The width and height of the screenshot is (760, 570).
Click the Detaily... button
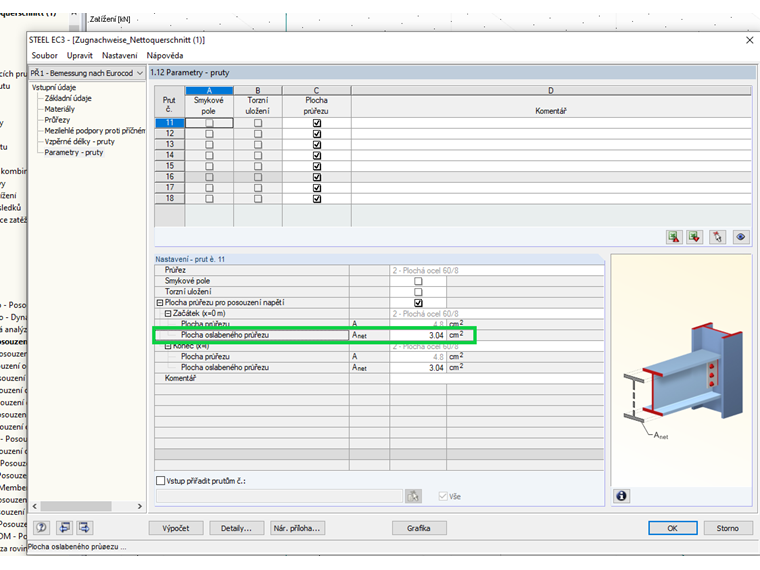(x=237, y=528)
